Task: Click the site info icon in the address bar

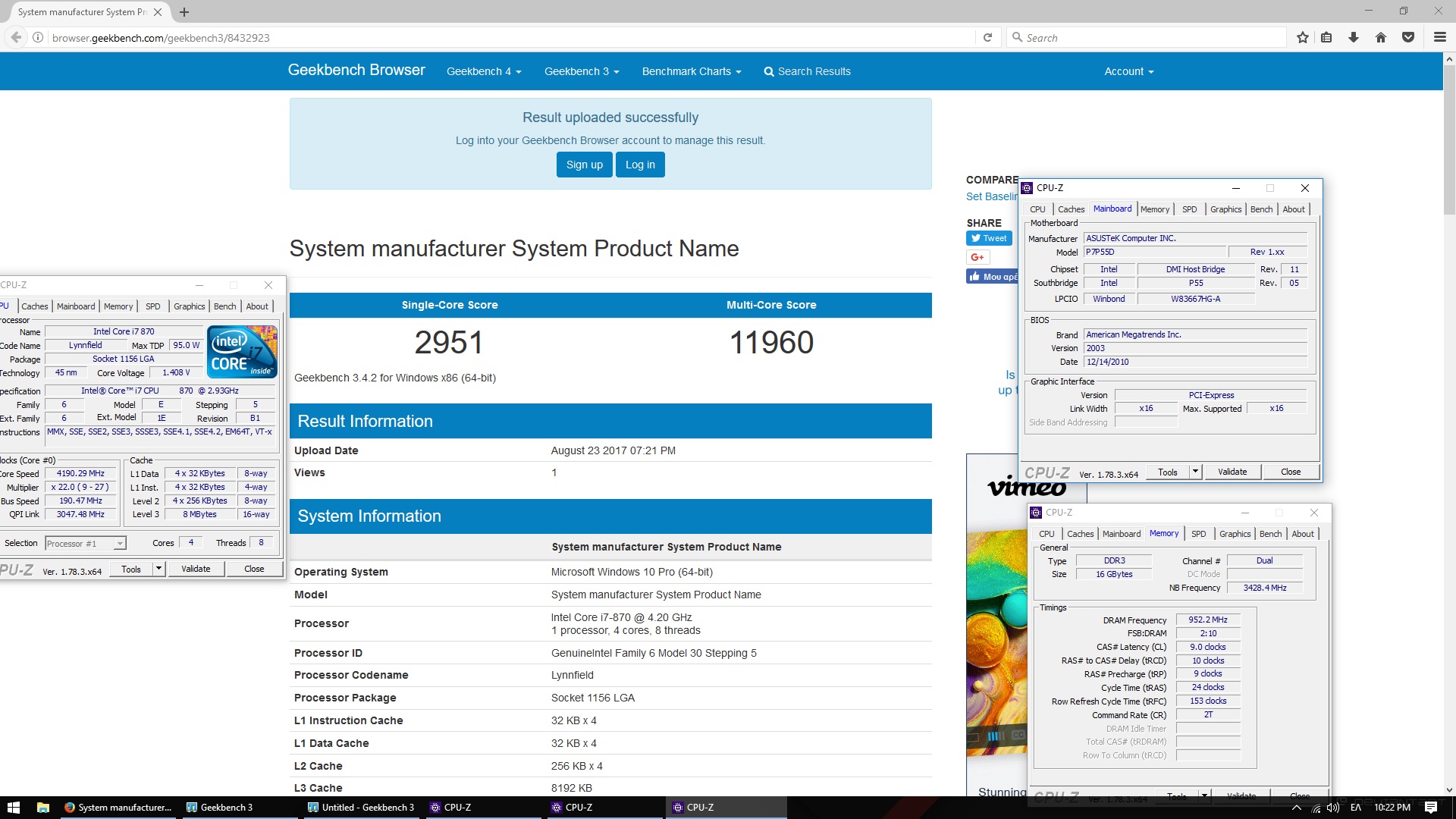Action: pos(38,37)
